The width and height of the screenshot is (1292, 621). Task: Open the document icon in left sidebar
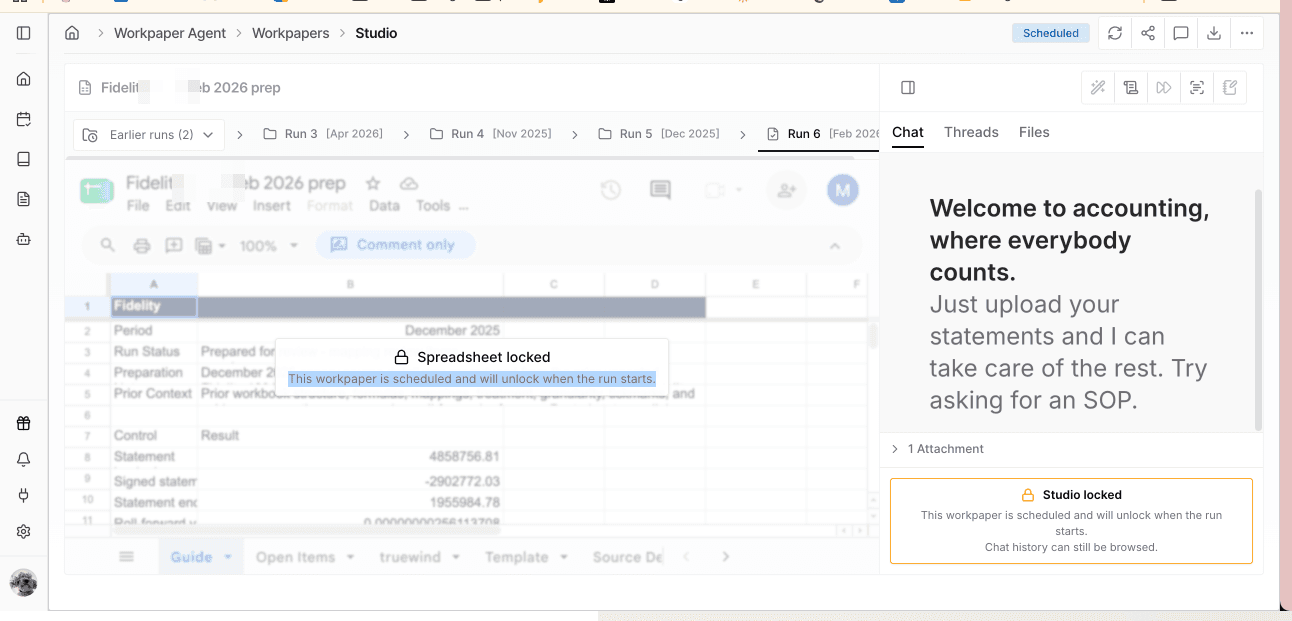pyautogui.click(x=24, y=199)
